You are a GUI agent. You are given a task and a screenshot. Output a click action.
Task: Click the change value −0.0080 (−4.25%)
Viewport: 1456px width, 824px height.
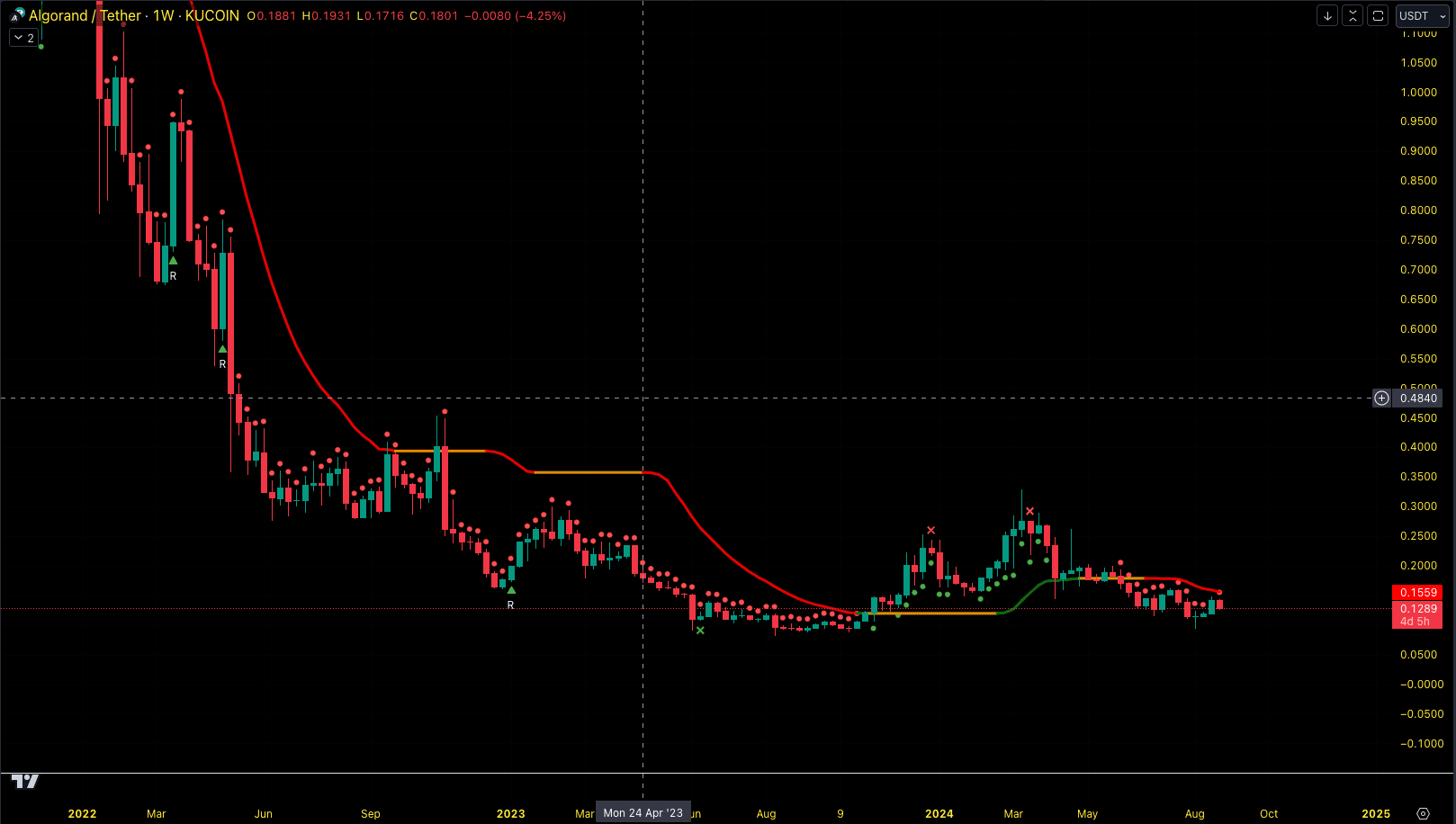tap(515, 15)
